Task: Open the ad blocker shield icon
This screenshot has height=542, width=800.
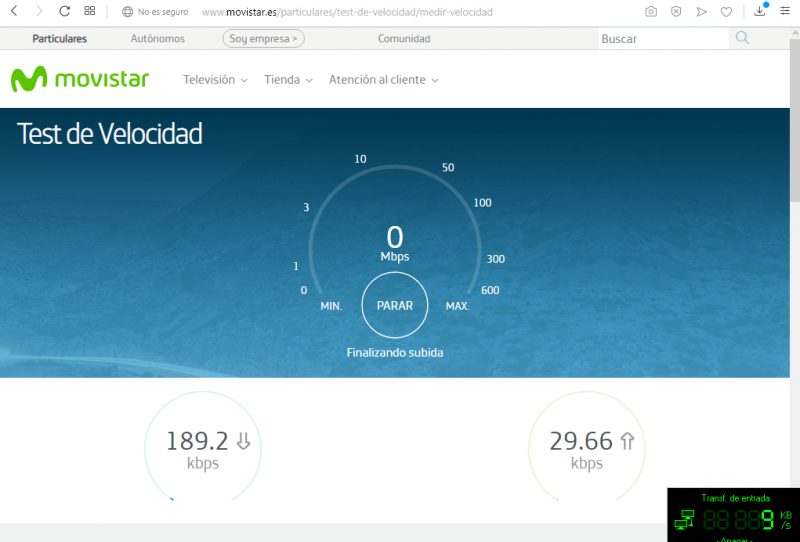Action: pos(676,11)
